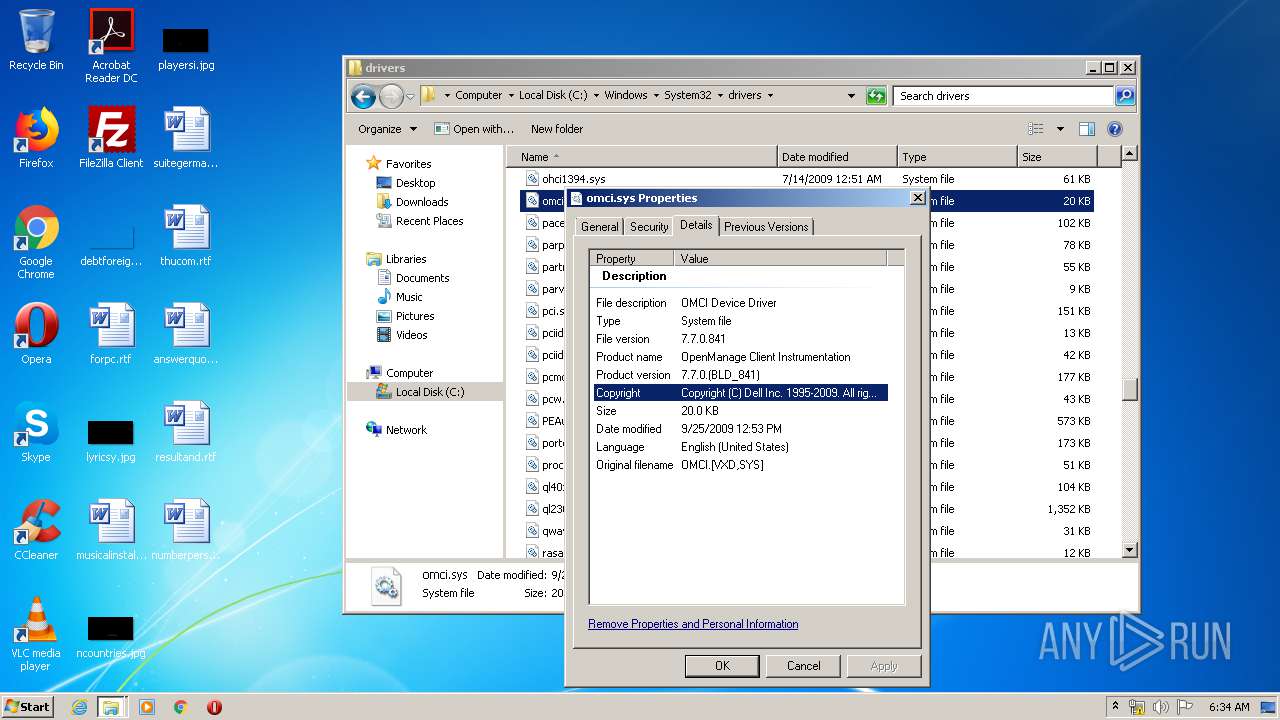Click Chrome icon in the taskbar
This screenshot has width=1280, height=720.
point(180,707)
